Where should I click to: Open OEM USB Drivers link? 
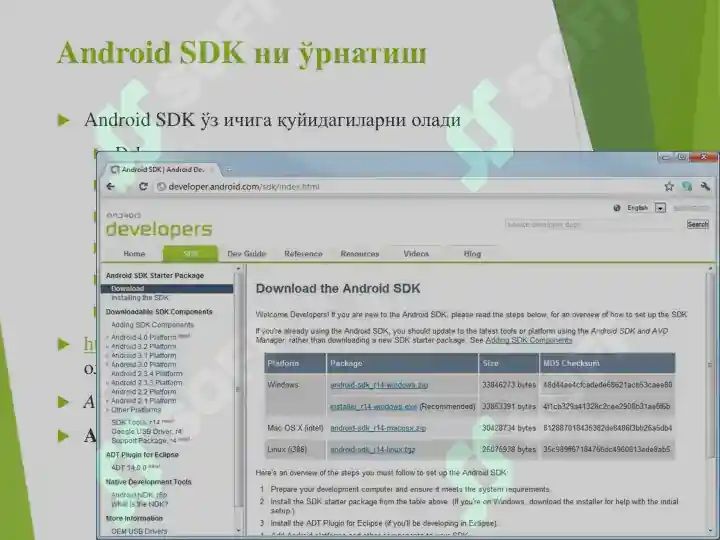[x=140, y=531]
